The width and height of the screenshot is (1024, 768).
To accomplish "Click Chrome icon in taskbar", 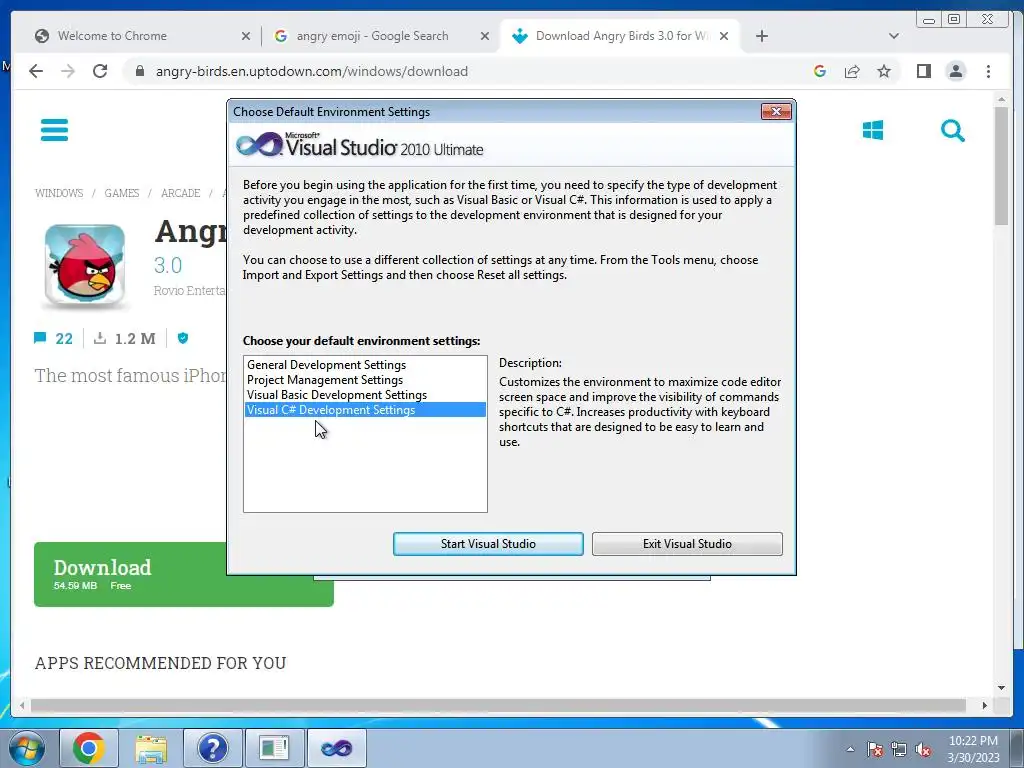I will [x=89, y=748].
